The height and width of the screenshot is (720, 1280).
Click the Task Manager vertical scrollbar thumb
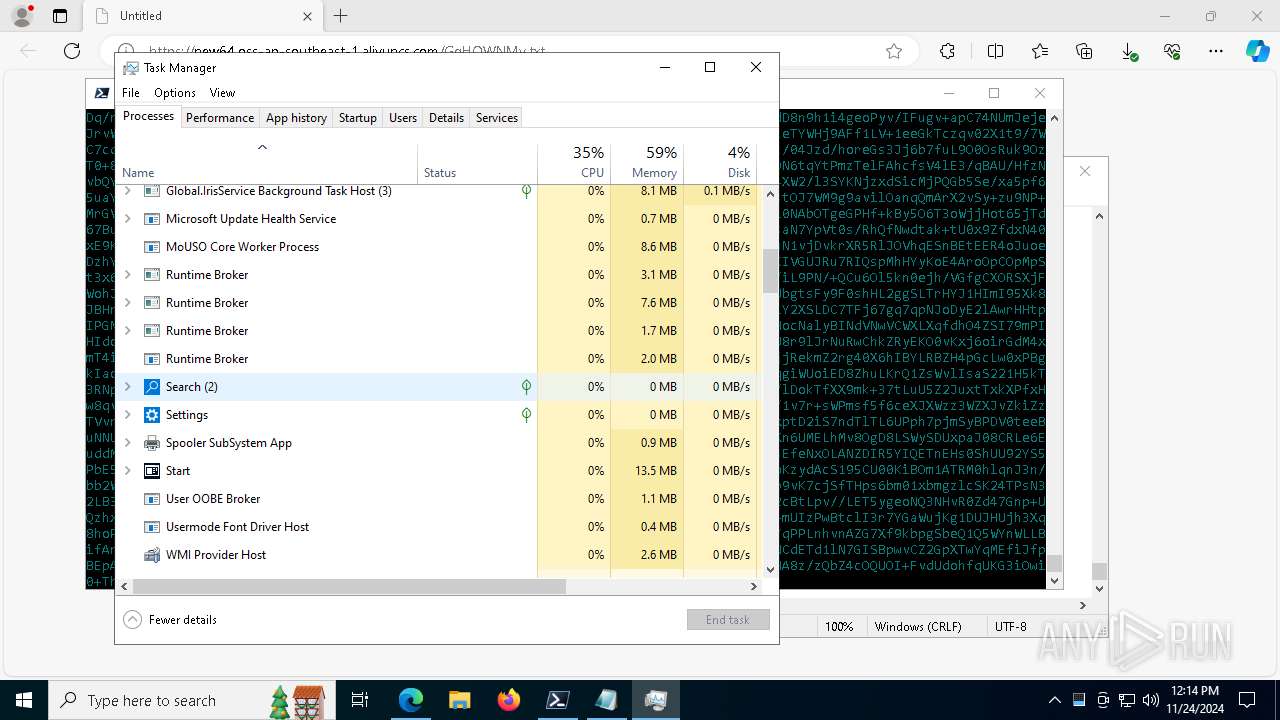point(770,270)
